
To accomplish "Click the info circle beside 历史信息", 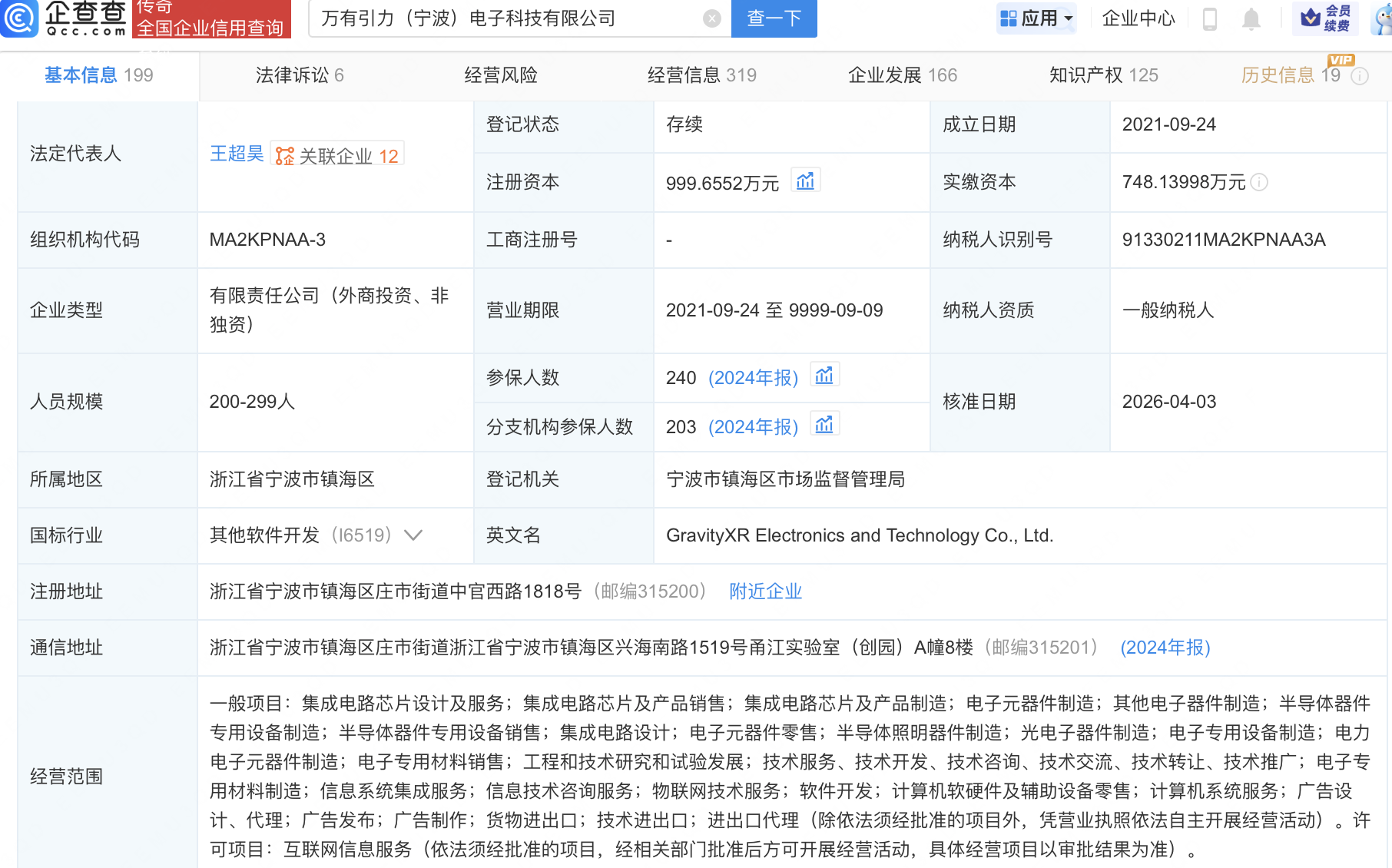I will [1360, 76].
